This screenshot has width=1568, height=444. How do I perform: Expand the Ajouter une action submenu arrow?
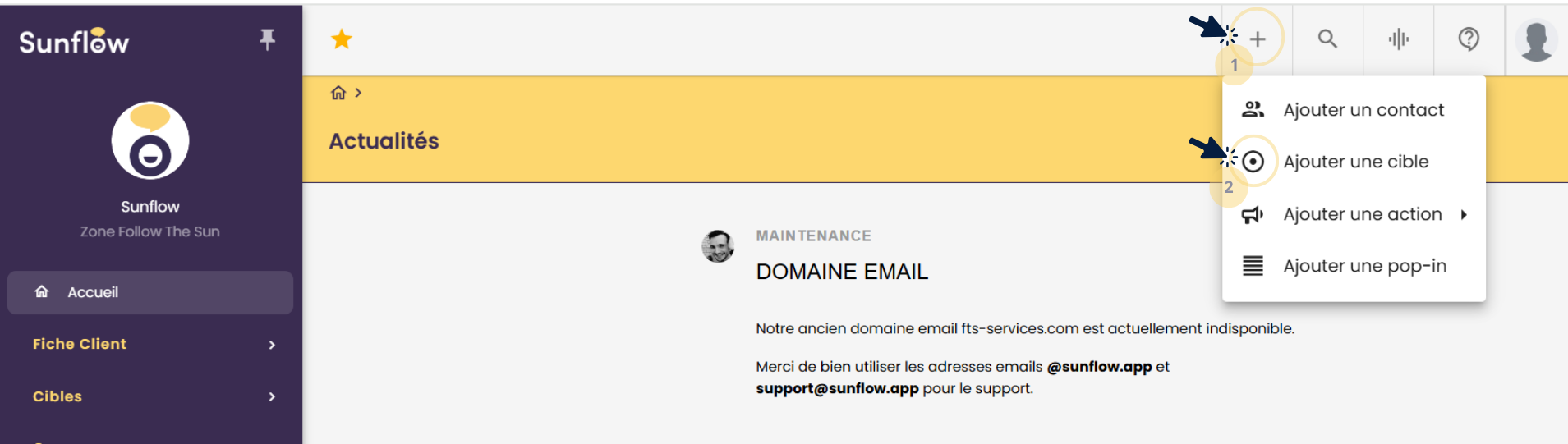pos(1464,214)
